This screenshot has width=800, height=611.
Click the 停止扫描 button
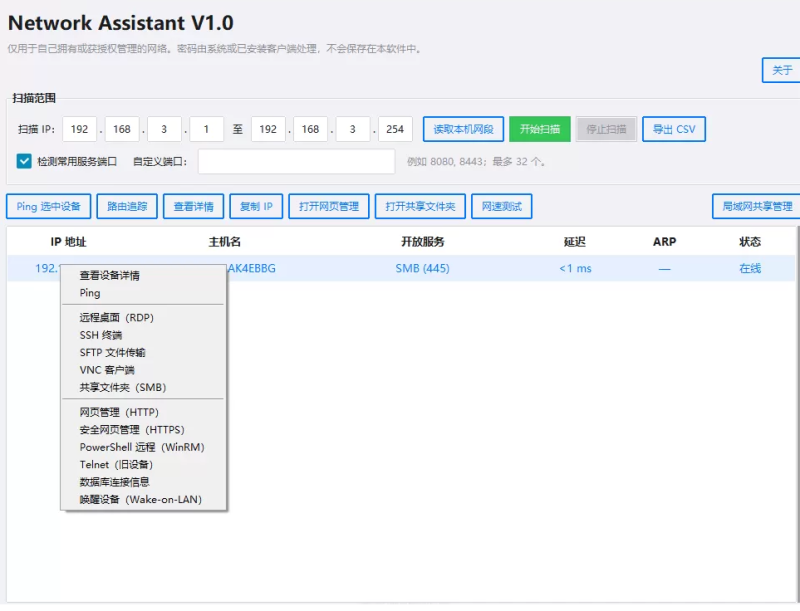tap(606, 129)
